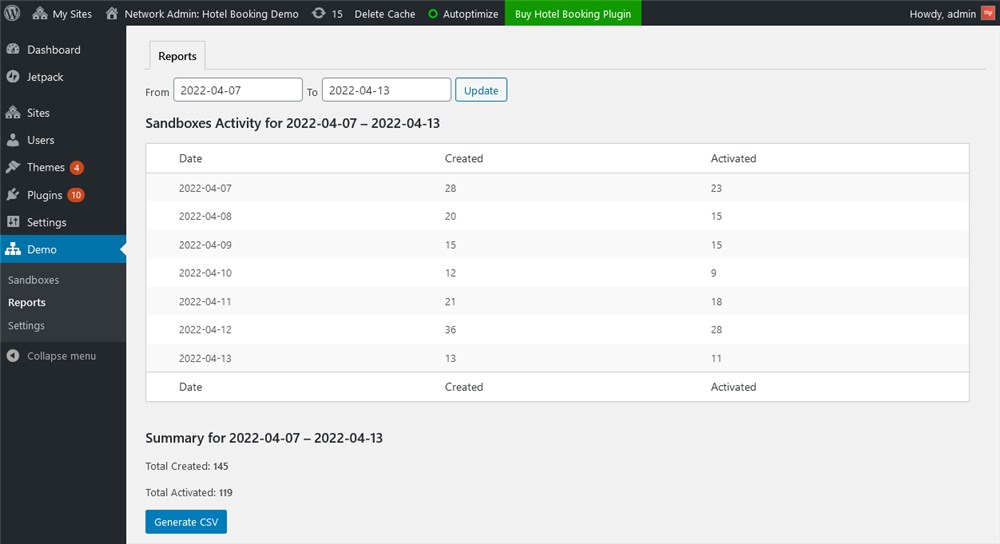Click the date cell 2022-04-12

(x=205, y=330)
